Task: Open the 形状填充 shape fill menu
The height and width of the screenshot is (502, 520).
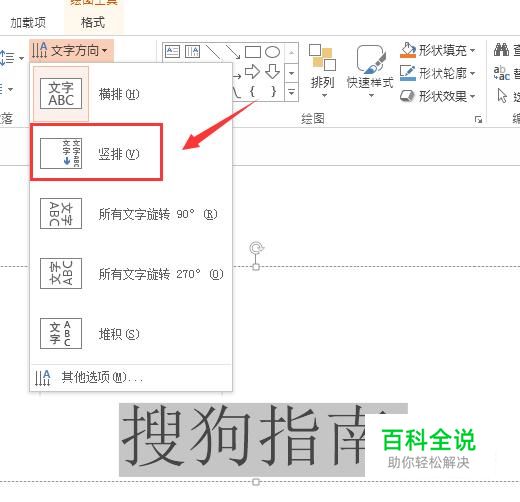Action: tap(438, 51)
